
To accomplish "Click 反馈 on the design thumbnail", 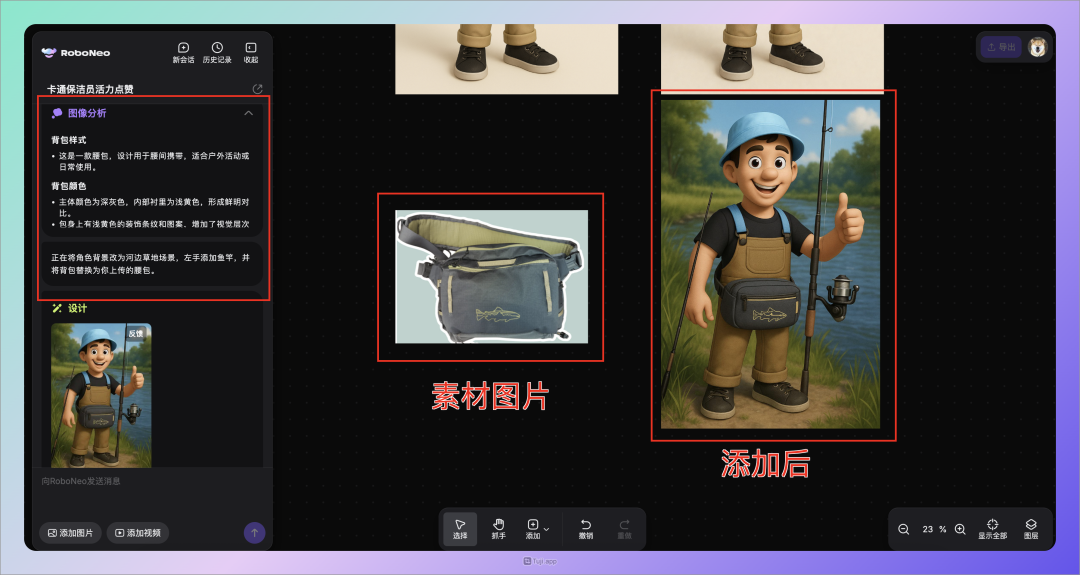I will point(136,333).
